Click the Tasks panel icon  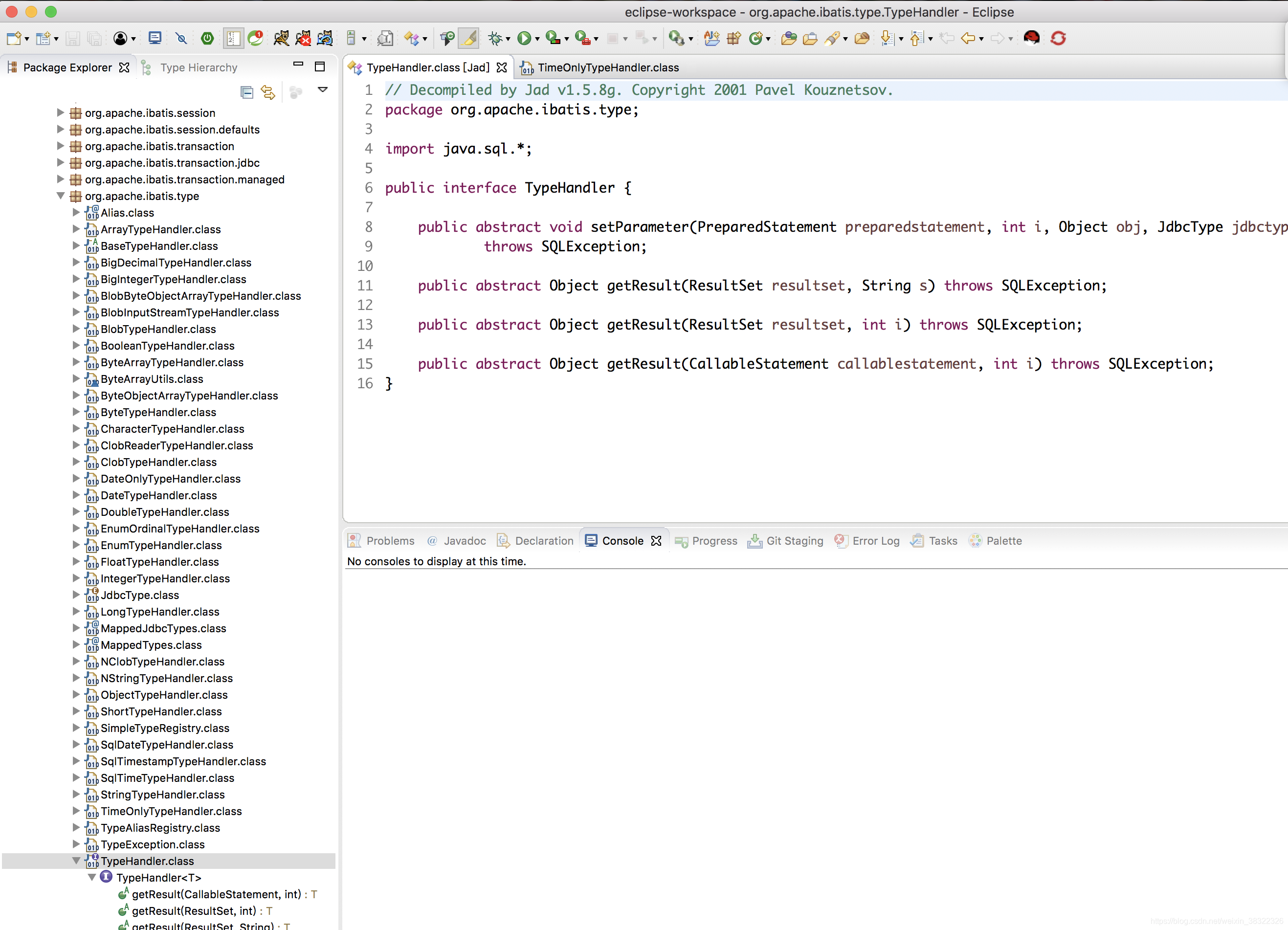coord(915,540)
